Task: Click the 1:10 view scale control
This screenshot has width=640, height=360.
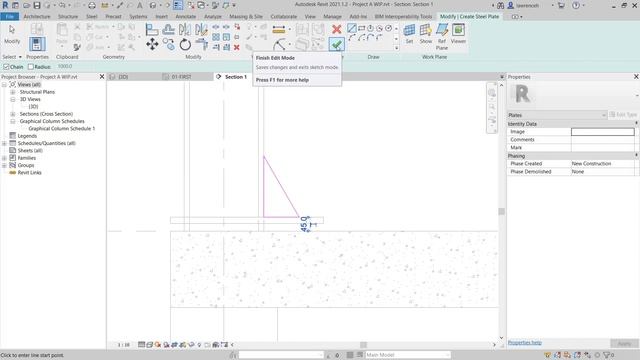Action: [x=124, y=345]
